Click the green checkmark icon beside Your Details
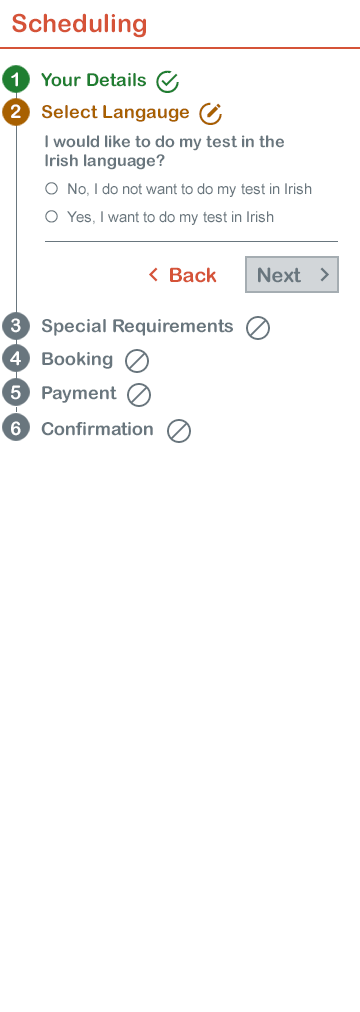 pyautogui.click(x=168, y=82)
